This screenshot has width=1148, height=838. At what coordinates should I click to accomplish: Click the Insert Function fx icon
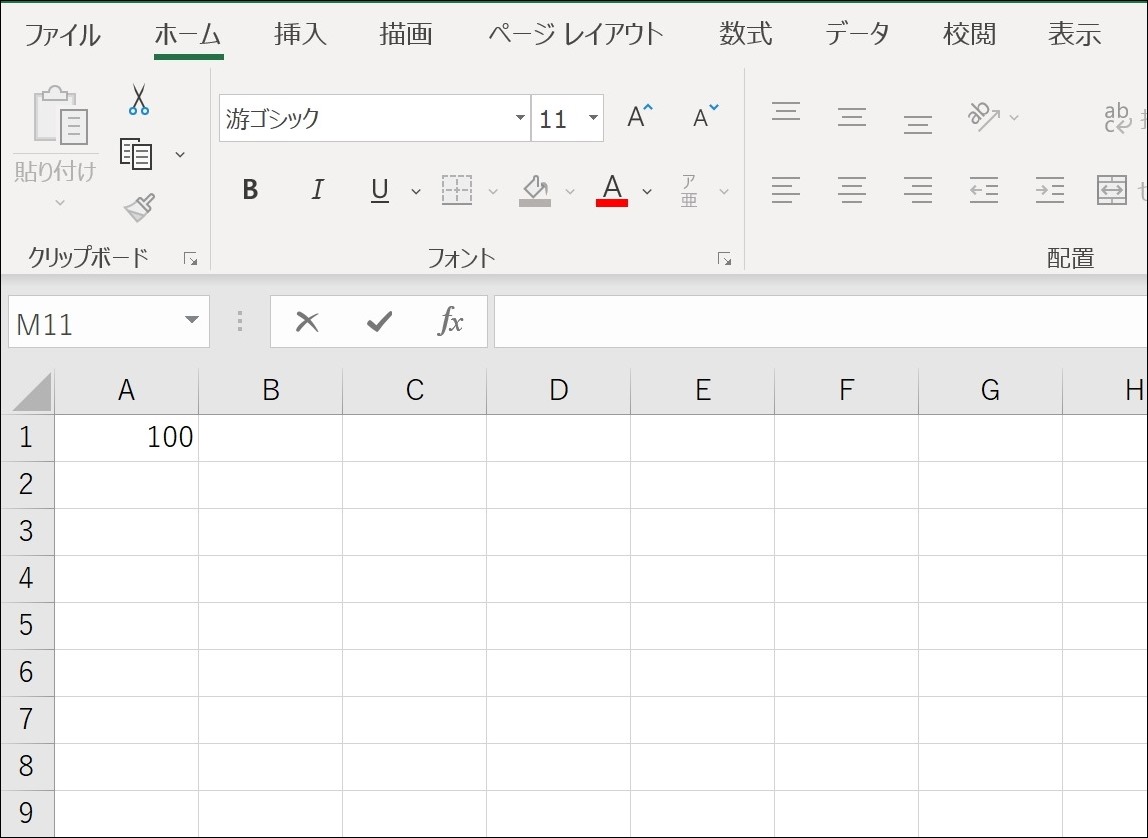coord(451,321)
